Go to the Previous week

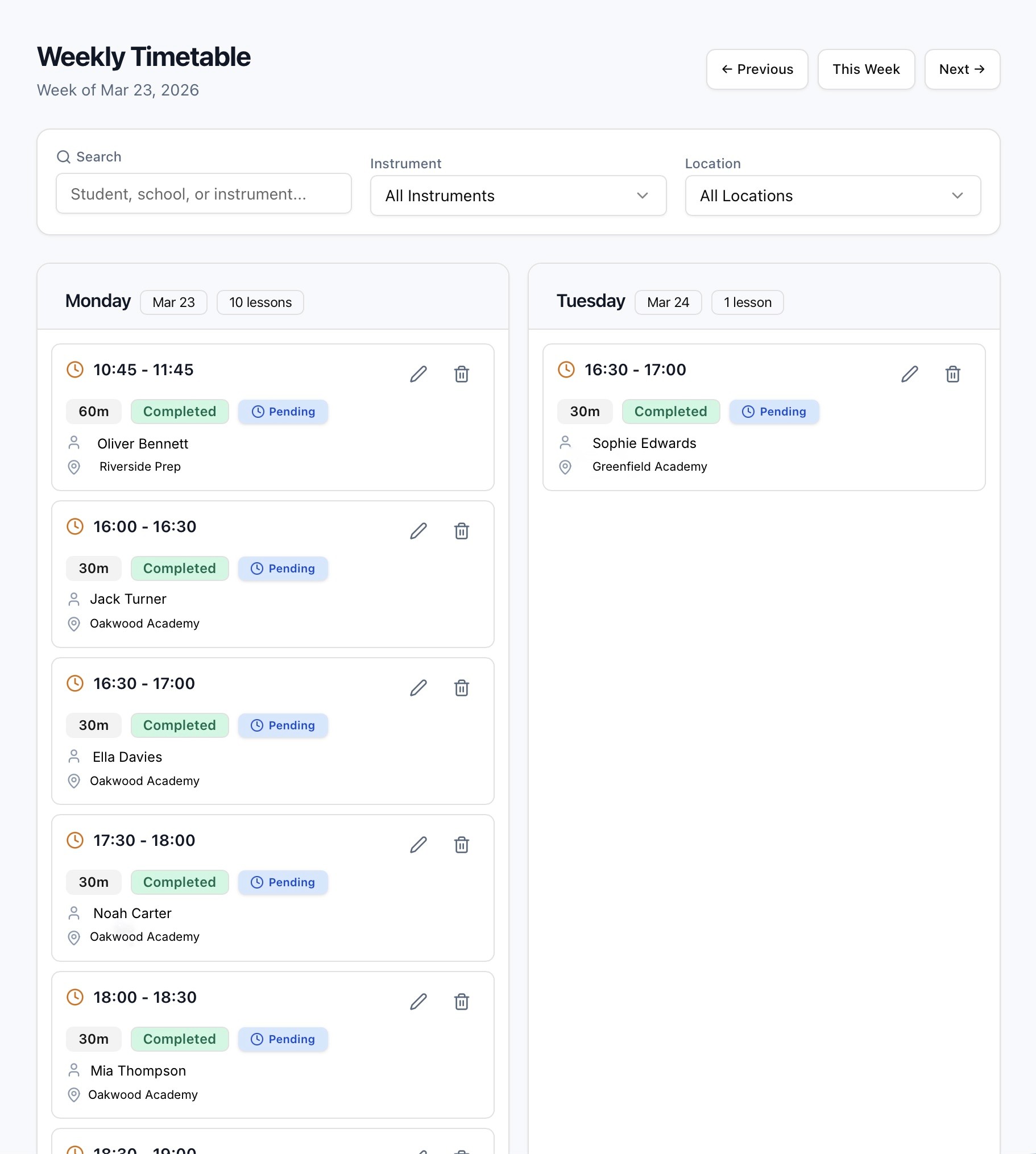(756, 69)
